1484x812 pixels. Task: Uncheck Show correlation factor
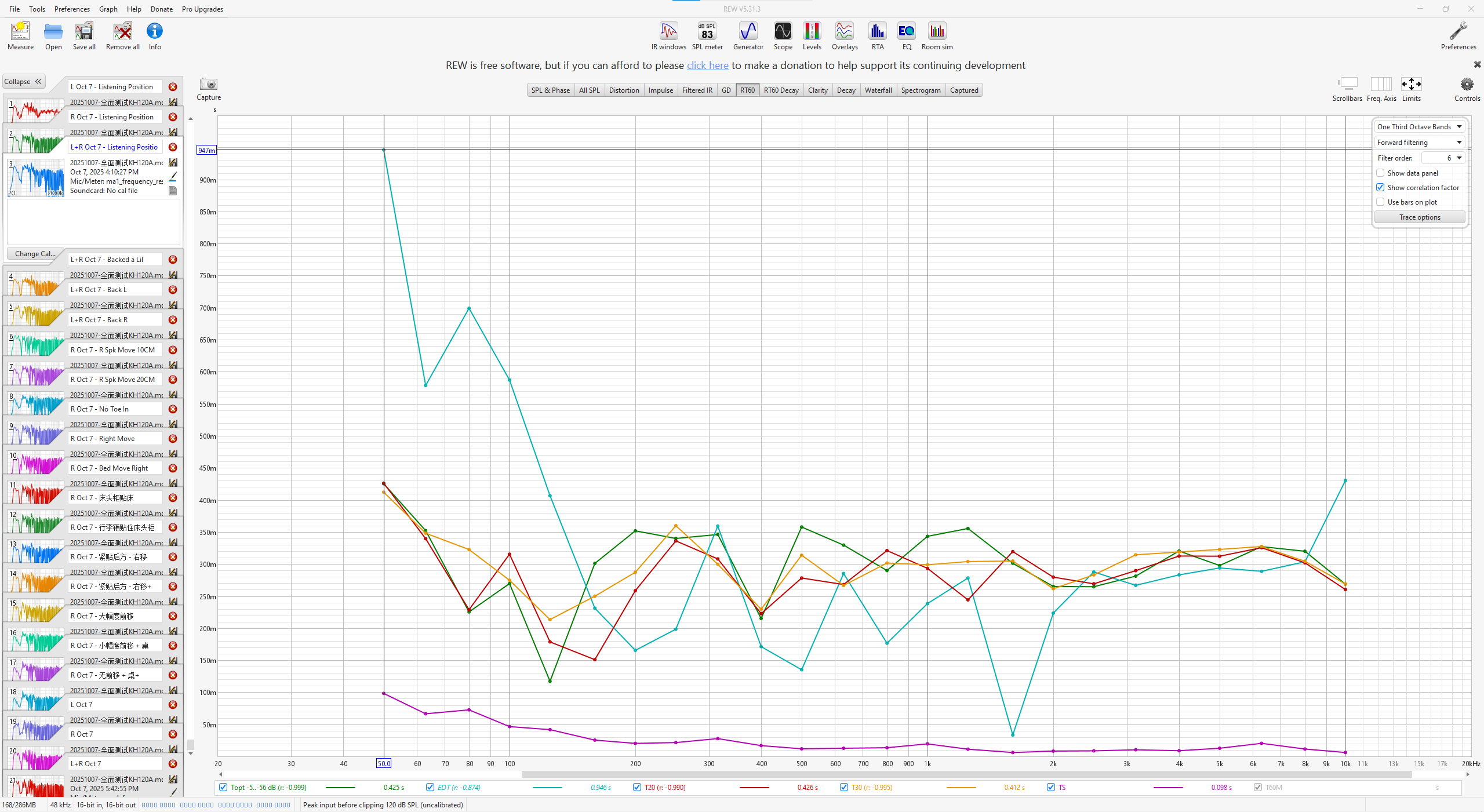[x=1380, y=187]
